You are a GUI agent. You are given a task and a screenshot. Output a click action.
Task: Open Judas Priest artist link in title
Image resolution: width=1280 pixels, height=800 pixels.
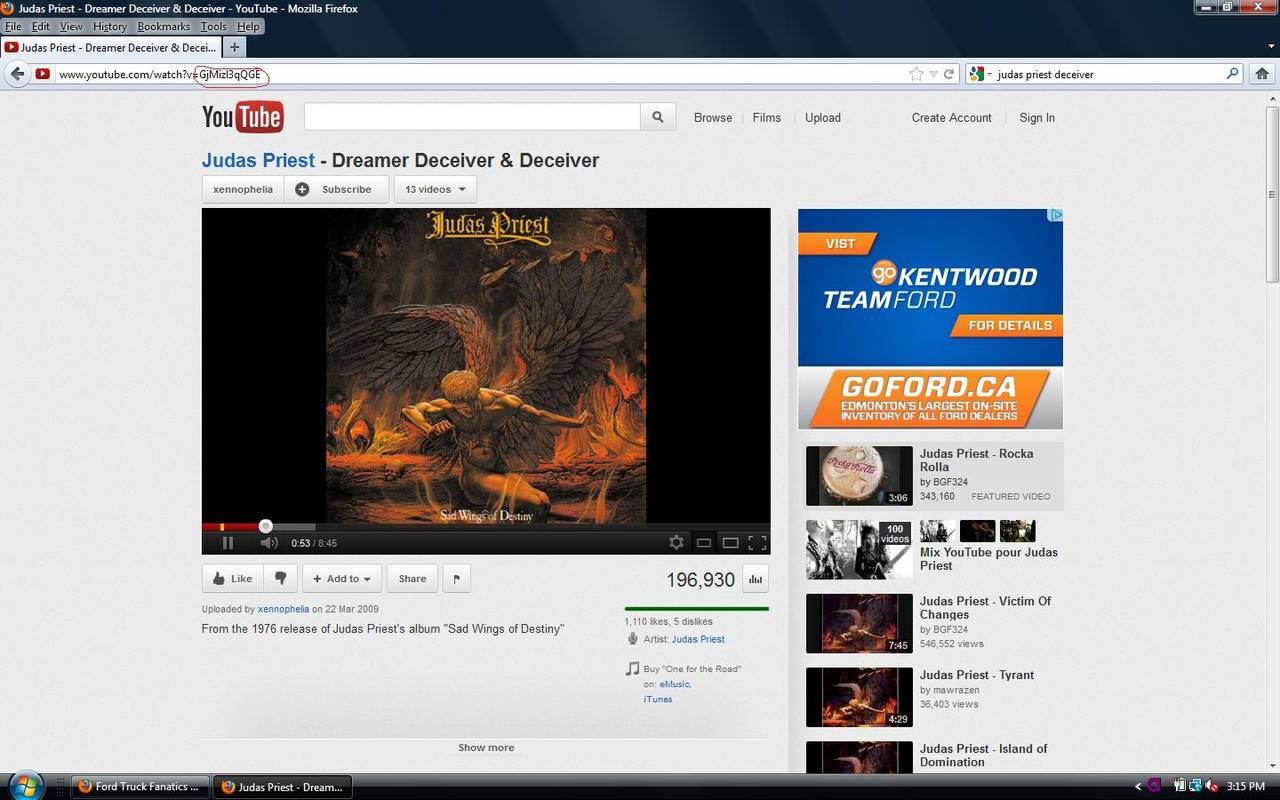tap(258, 160)
